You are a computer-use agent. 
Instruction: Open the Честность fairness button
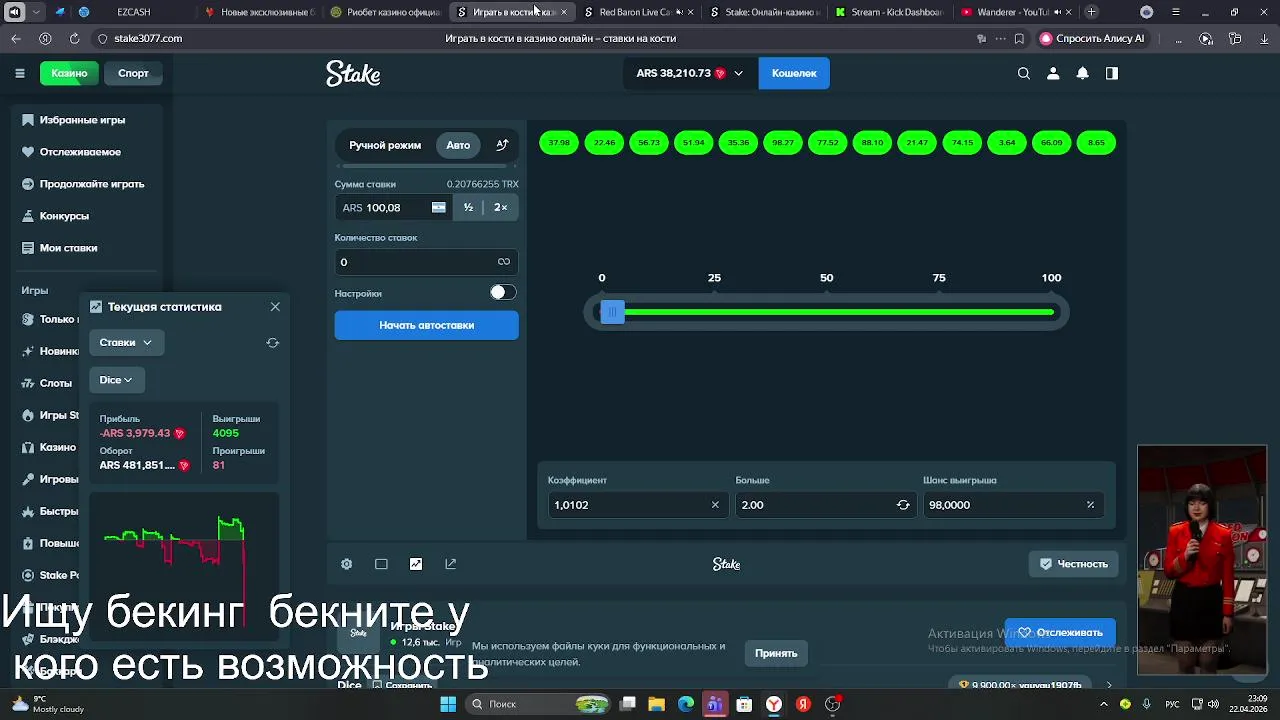click(x=1073, y=564)
